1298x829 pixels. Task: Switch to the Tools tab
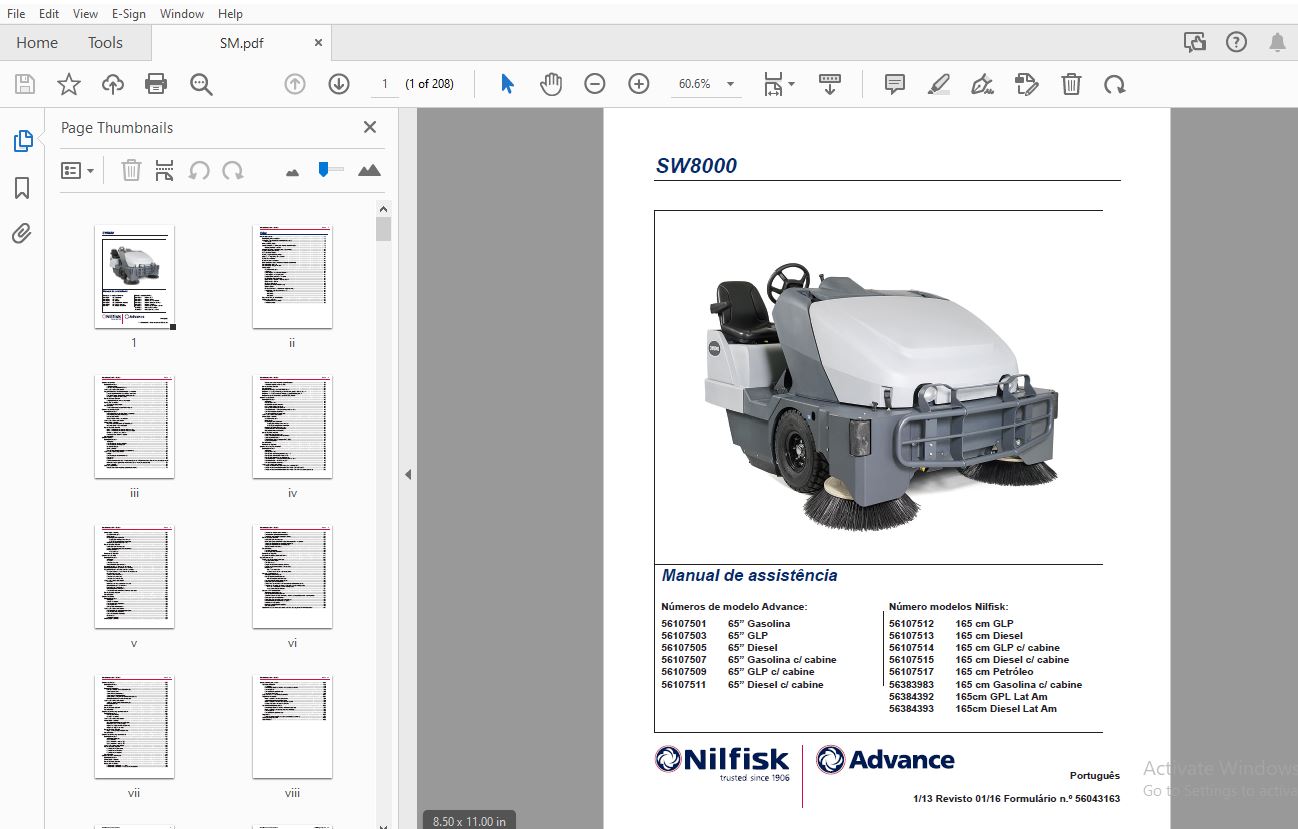[x=105, y=42]
